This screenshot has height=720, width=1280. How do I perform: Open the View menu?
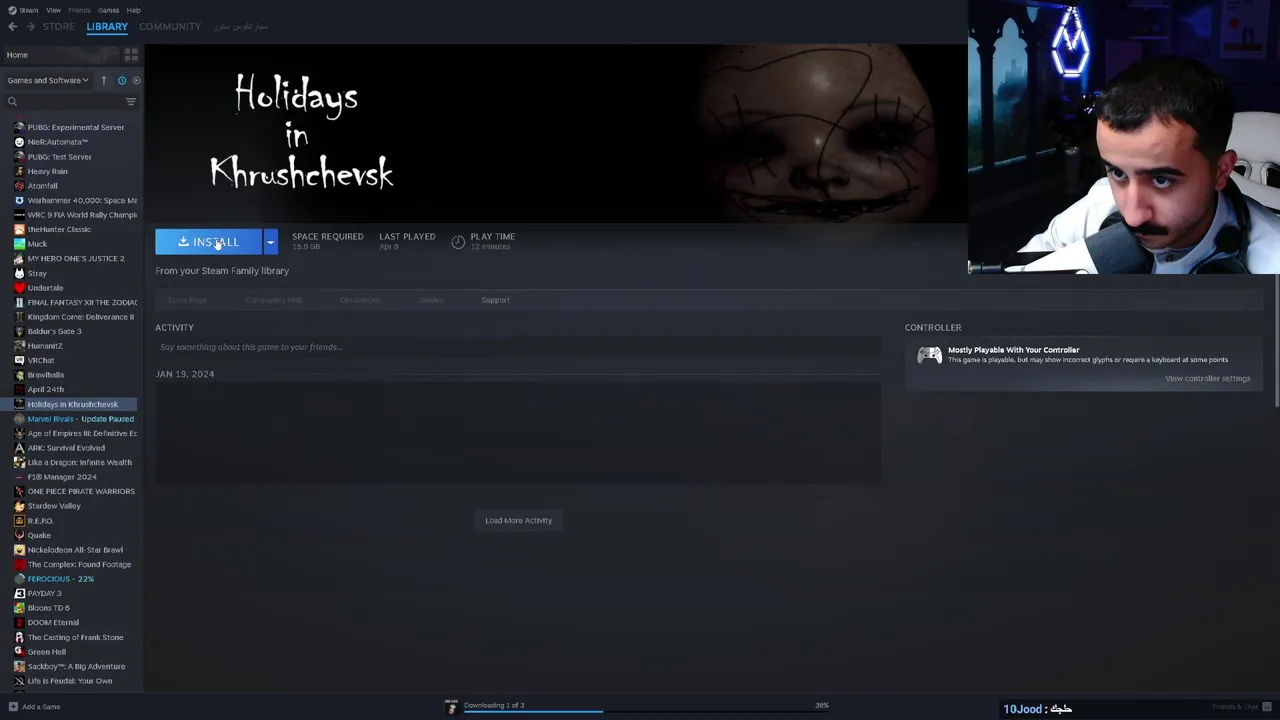(x=53, y=10)
